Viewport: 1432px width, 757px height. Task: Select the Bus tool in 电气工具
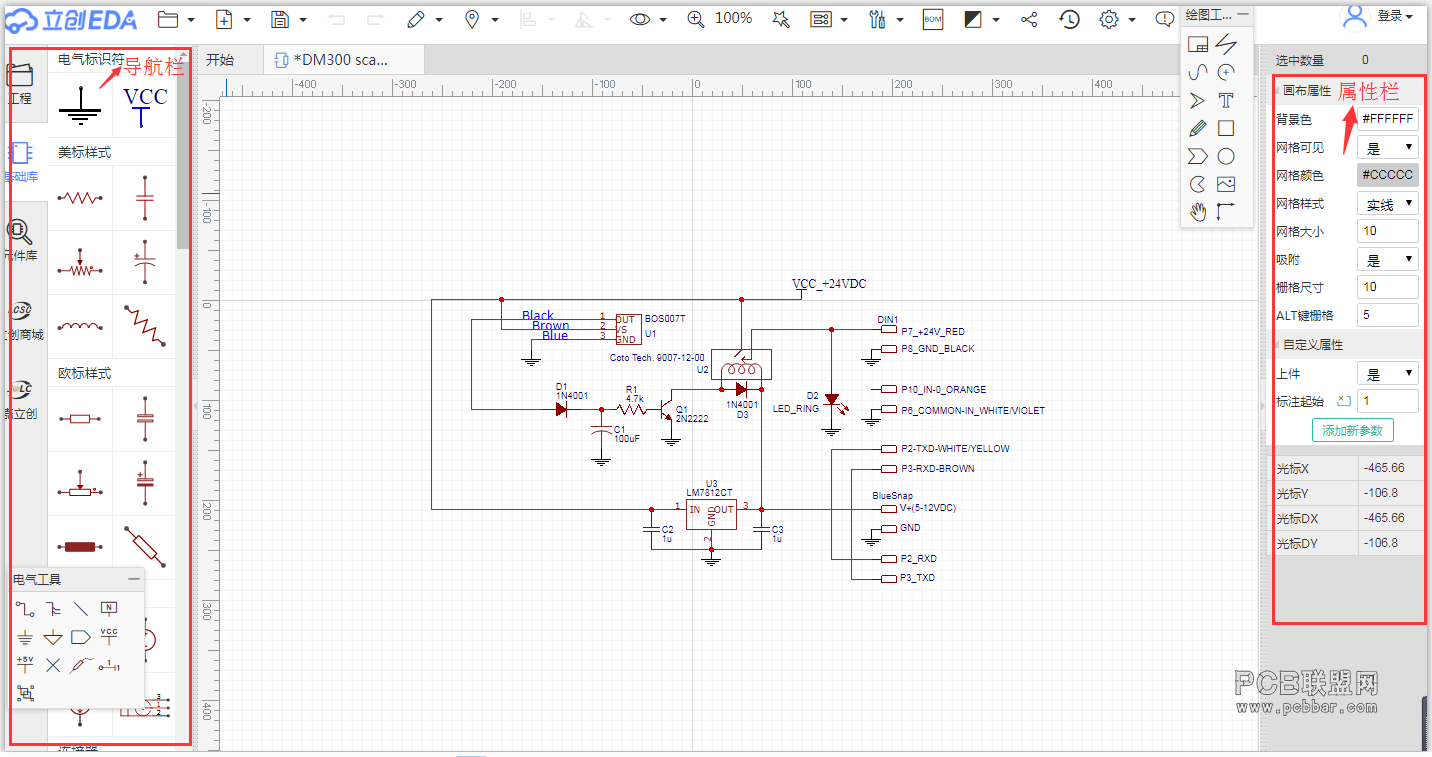coord(53,609)
